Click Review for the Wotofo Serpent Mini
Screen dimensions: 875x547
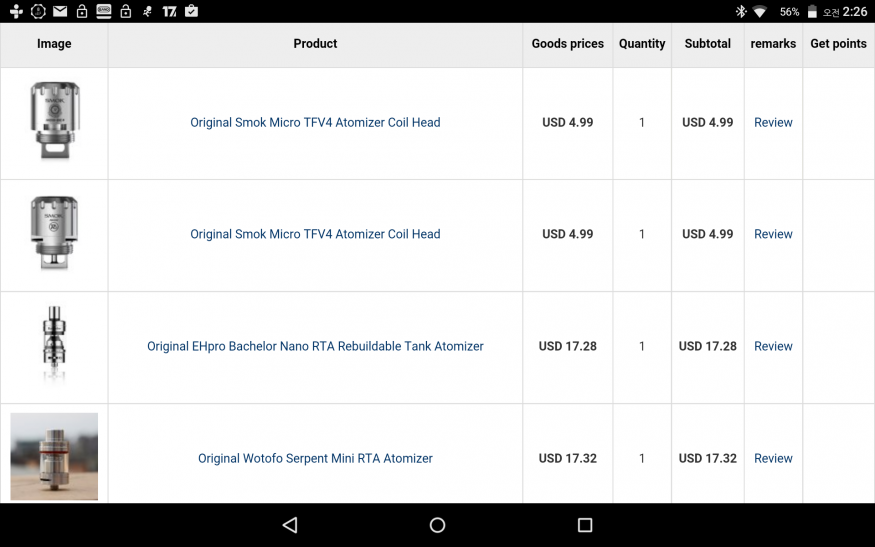click(773, 458)
